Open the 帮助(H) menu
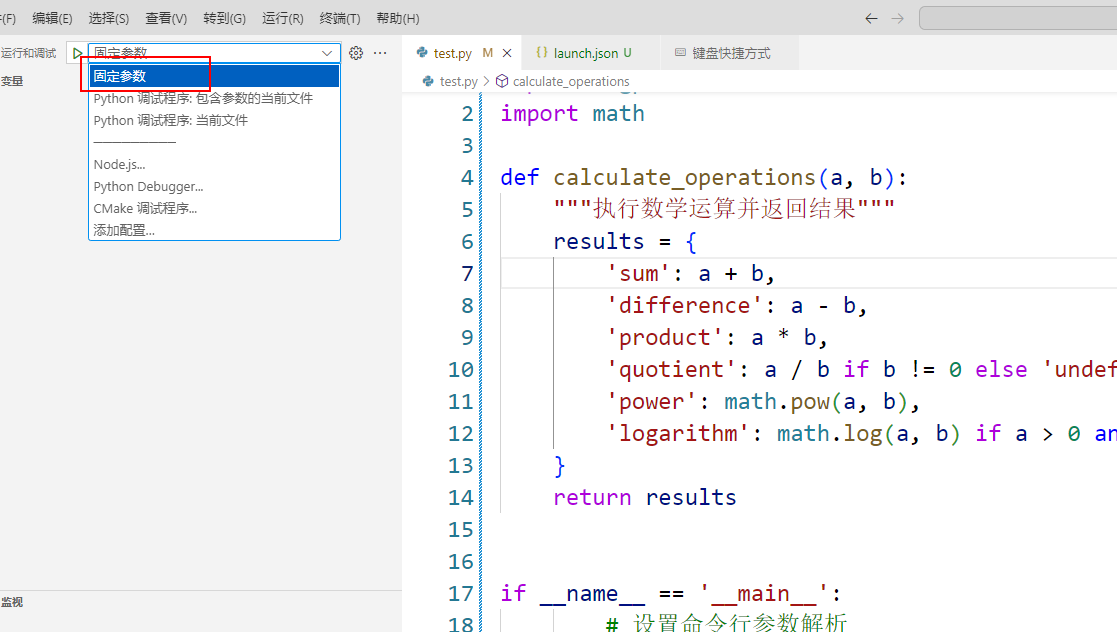1117x632 pixels. [398, 19]
